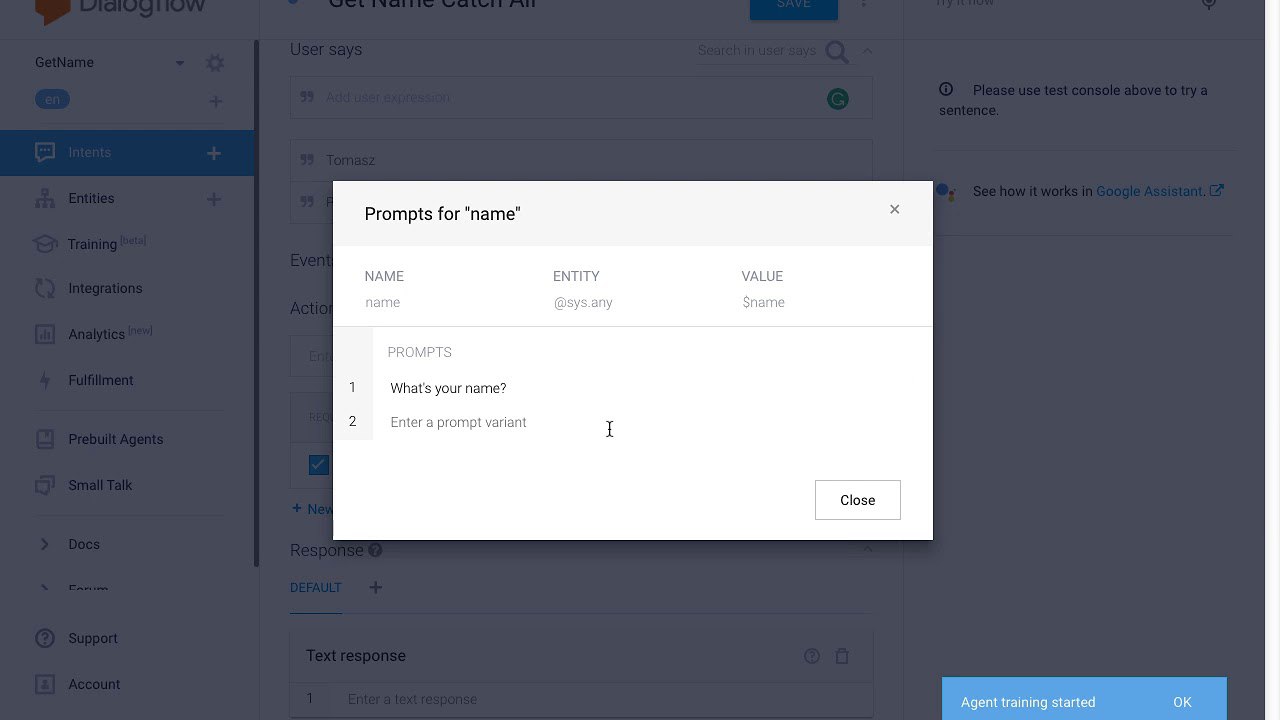Close the prompts dialog using the Close button
1280x720 pixels.
point(858,500)
